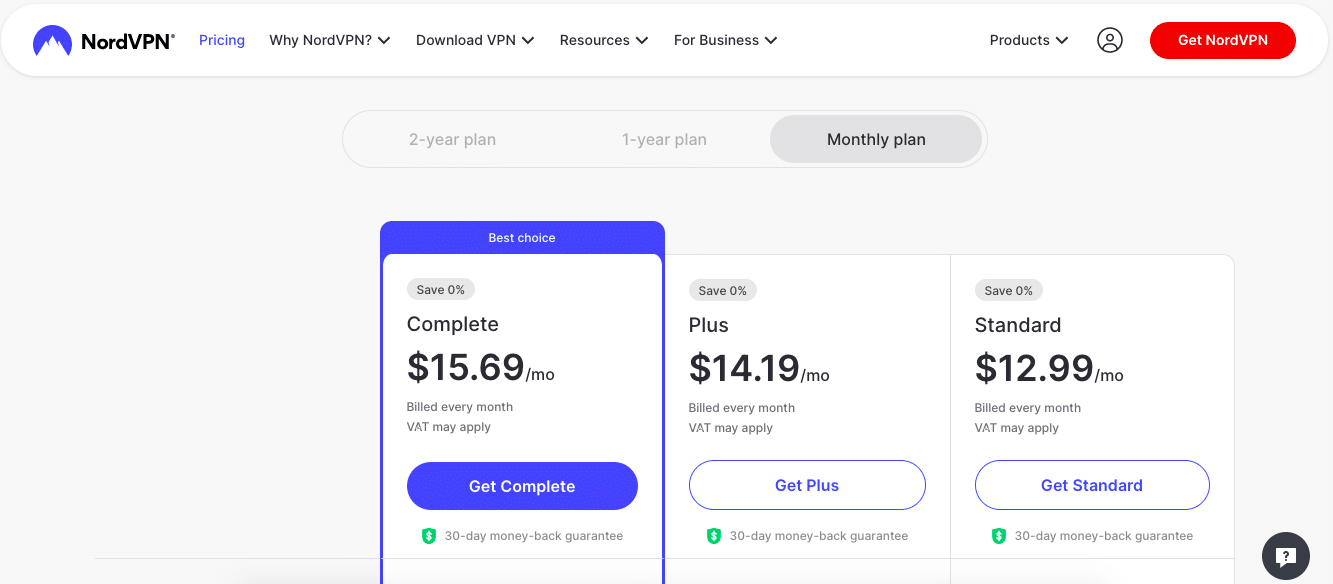Open the account profile icon
Viewport: 1333px width, 584px height.
point(1110,40)
